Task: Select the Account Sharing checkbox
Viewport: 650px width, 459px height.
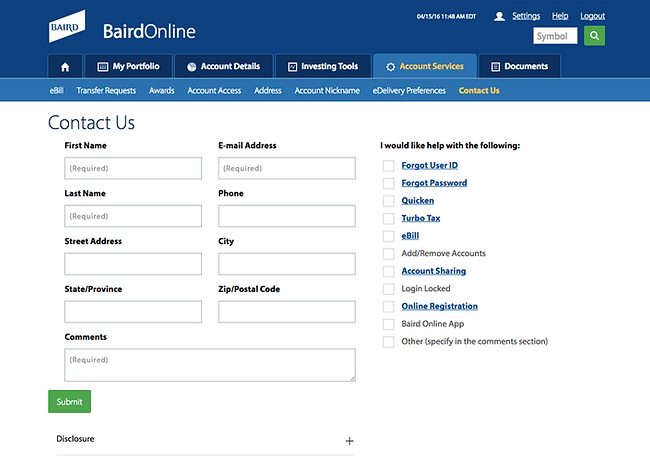Action: click(x=388, y=271)
